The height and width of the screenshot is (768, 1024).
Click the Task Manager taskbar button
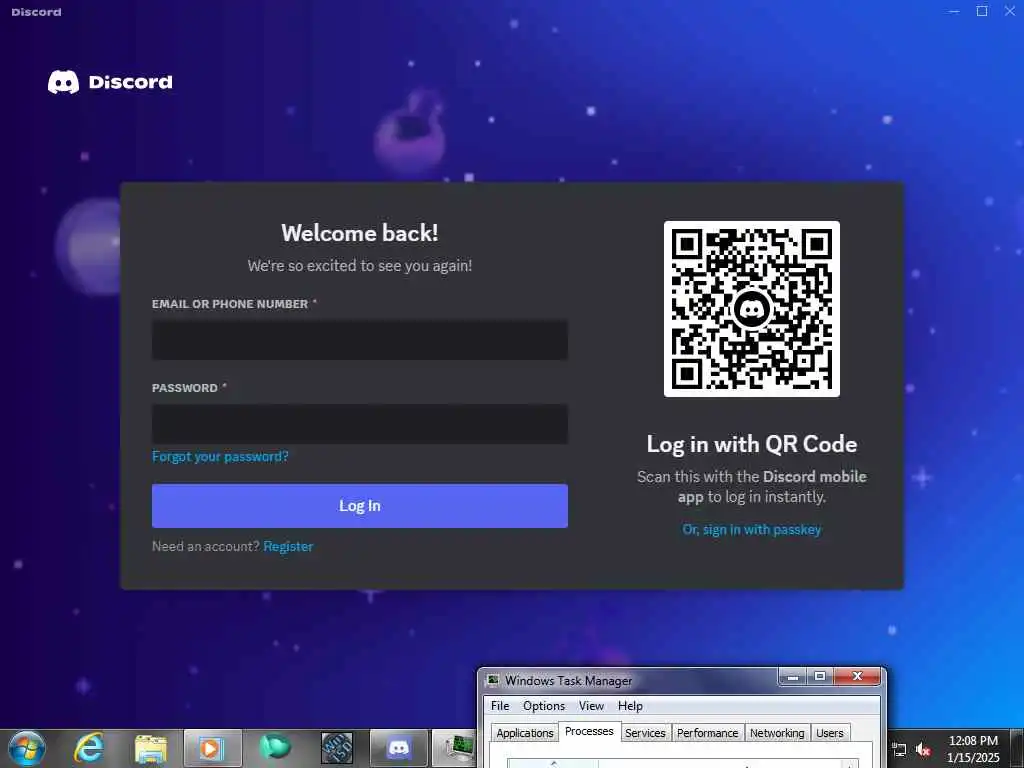click(455, 748)
